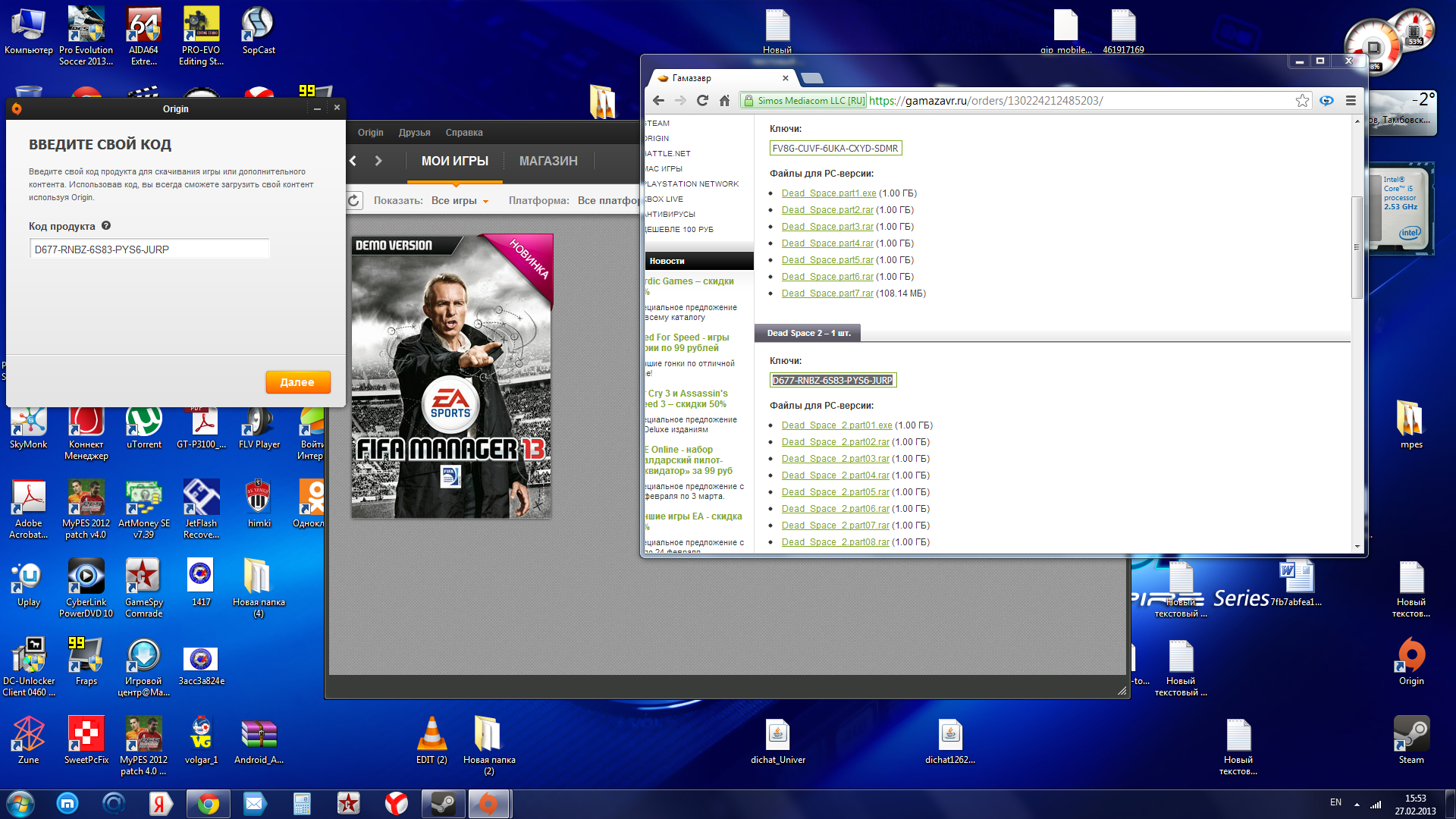This screenshot has height=819, width=1456.
Task: Open Steam from the taskbar
Action: point(443,804)
